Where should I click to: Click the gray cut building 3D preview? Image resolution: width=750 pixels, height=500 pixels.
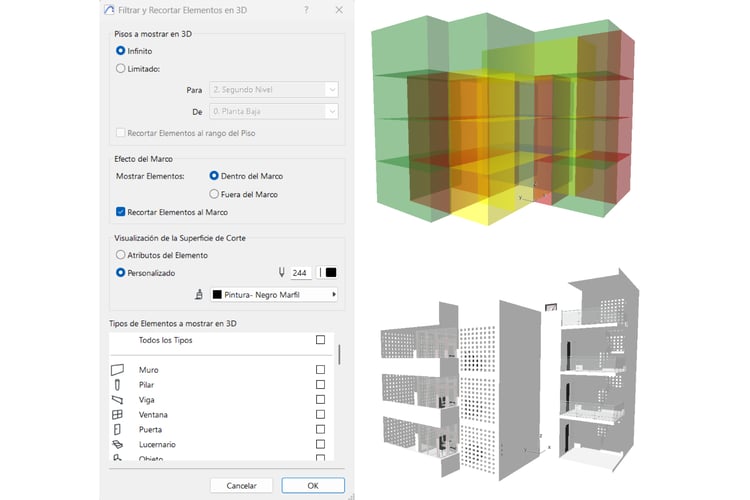[510, 376]
